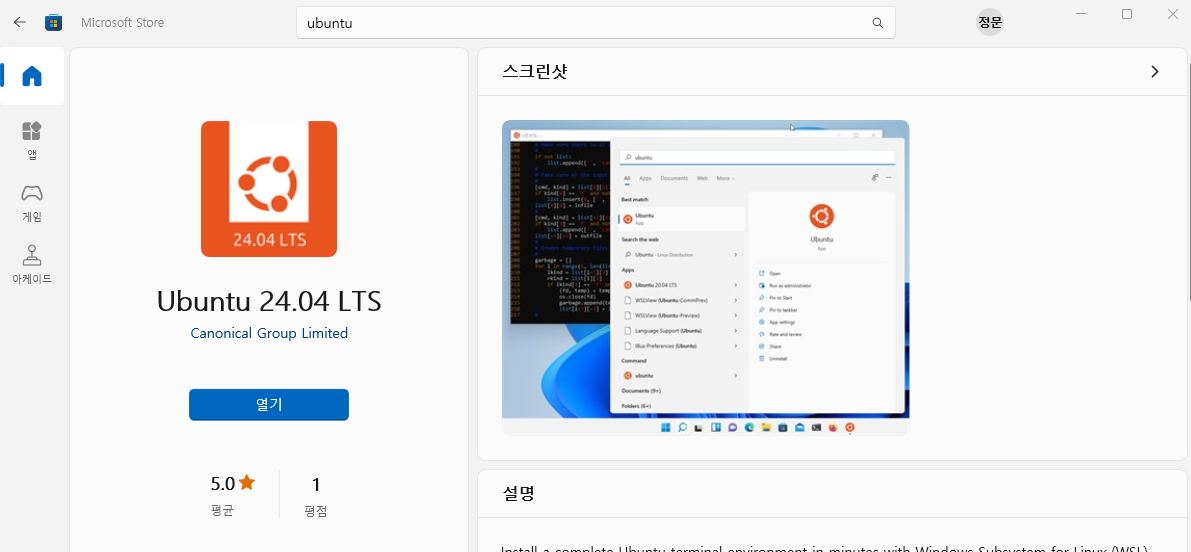
Task: Click the search magnifier icon
Action: [877, 23]
